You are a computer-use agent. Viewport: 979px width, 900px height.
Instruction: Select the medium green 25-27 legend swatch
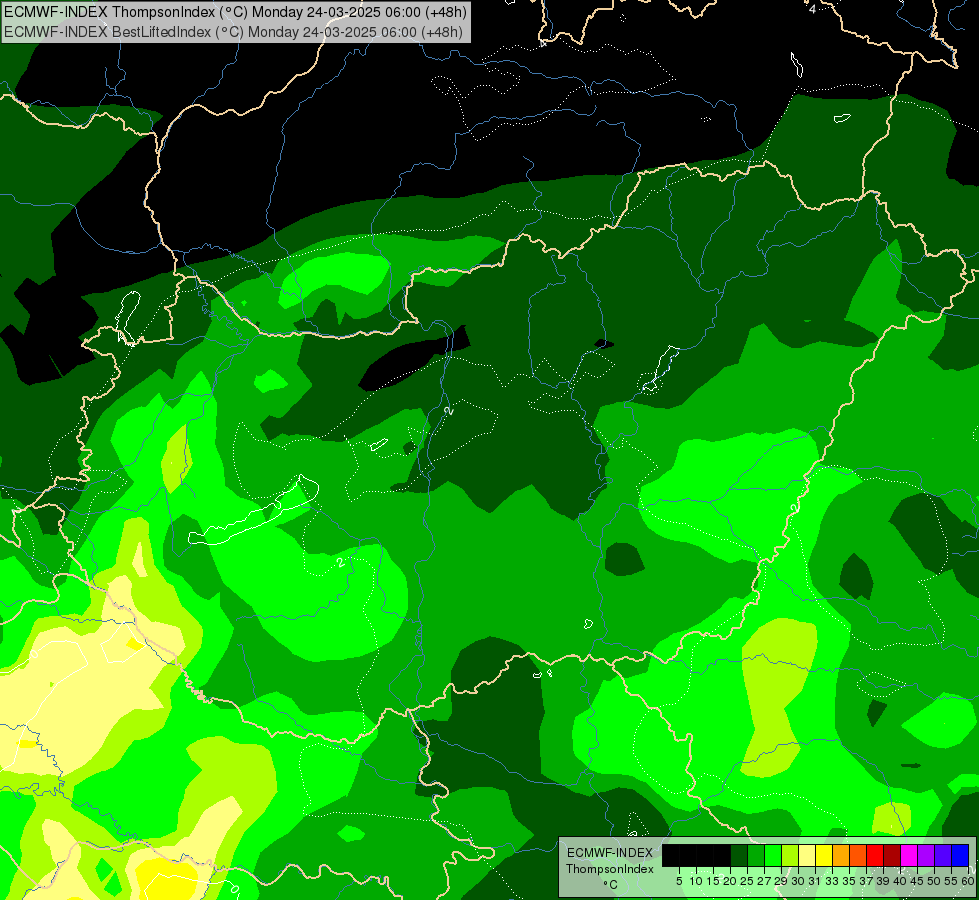pyautogui.click(x=756, y=855)
